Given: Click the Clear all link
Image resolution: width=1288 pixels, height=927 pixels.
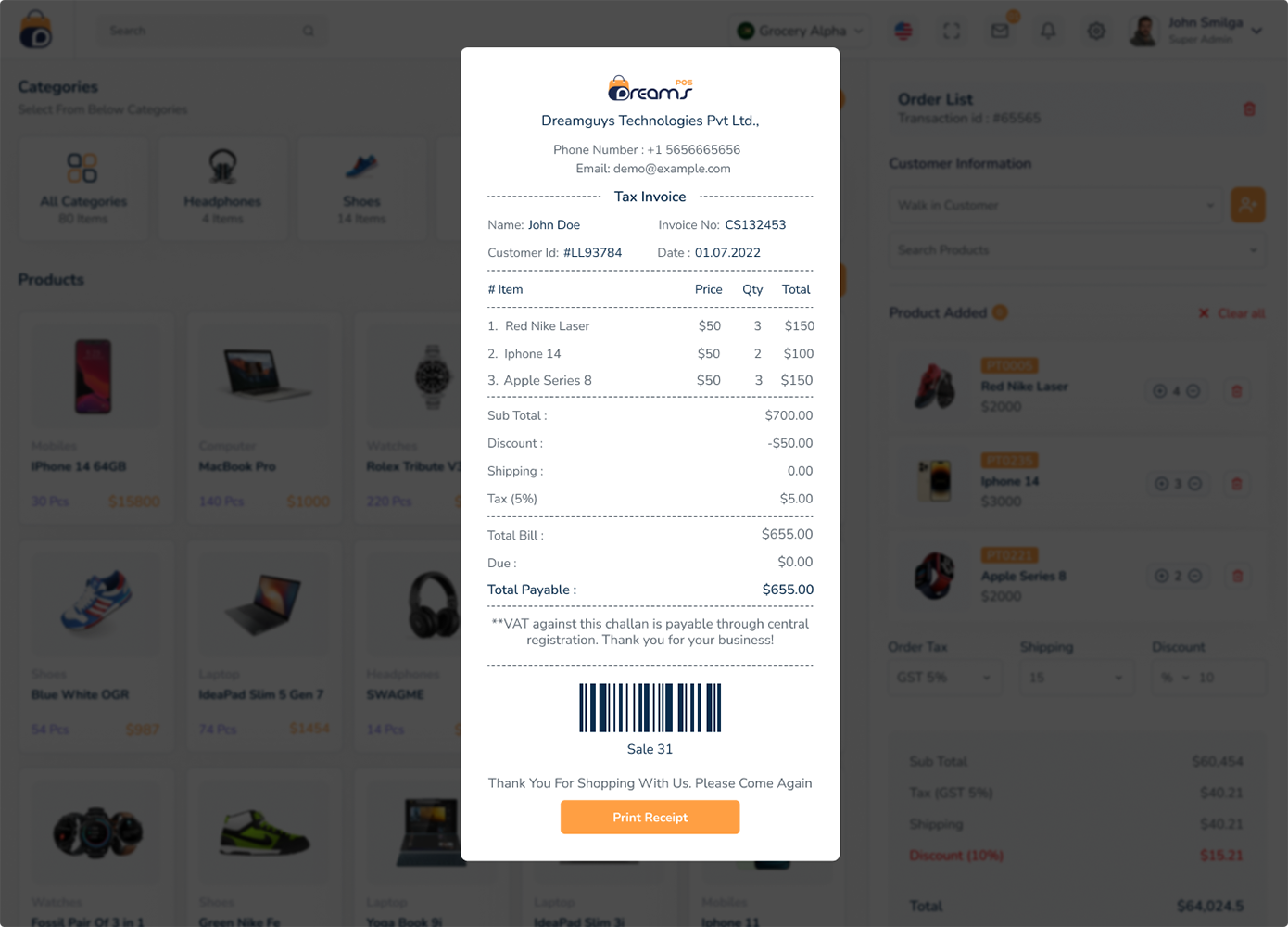Looking at the screenshot, I should pos(1231,313).
